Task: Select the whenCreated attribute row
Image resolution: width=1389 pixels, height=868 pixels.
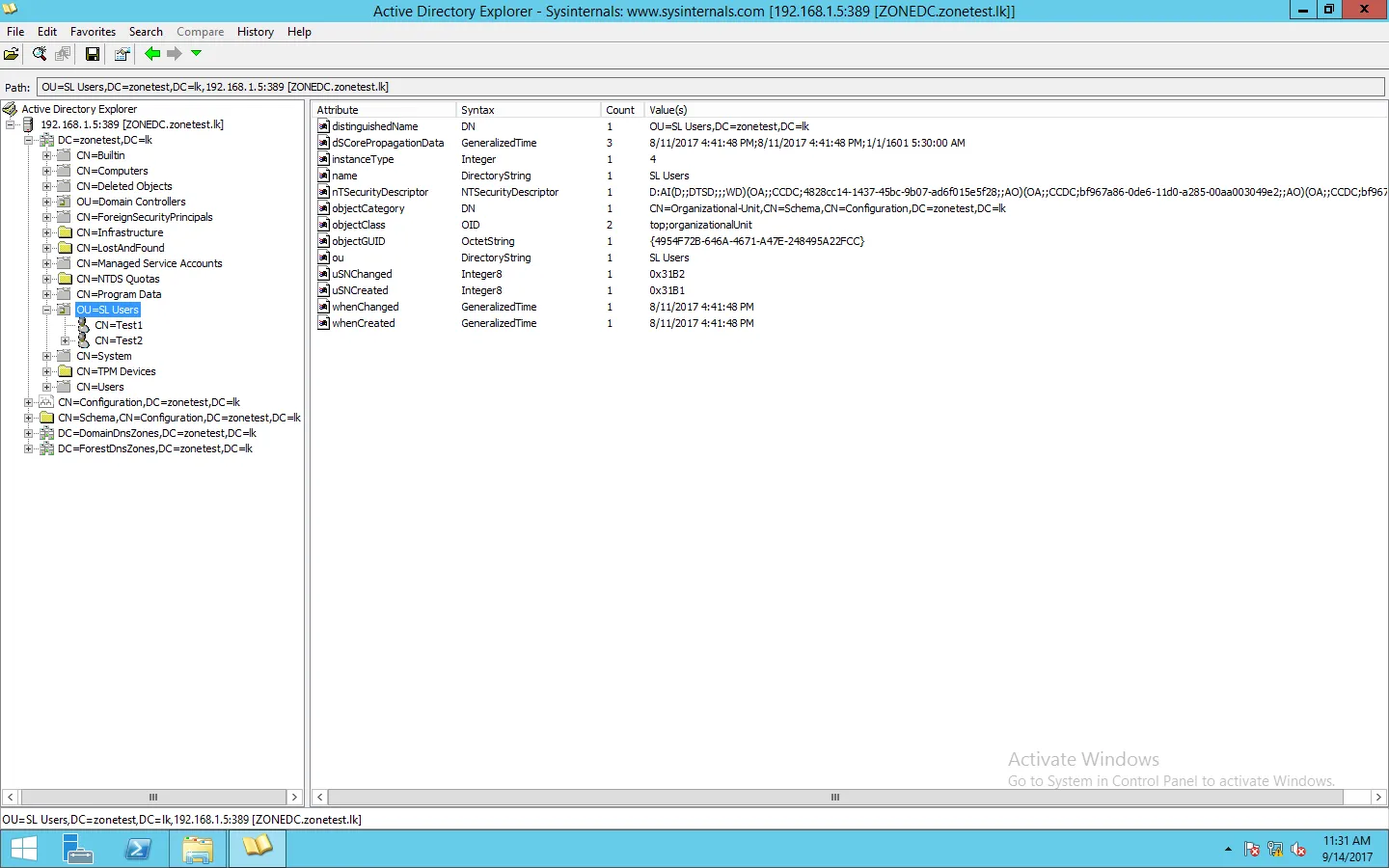Action: click(x=849, y=323)
